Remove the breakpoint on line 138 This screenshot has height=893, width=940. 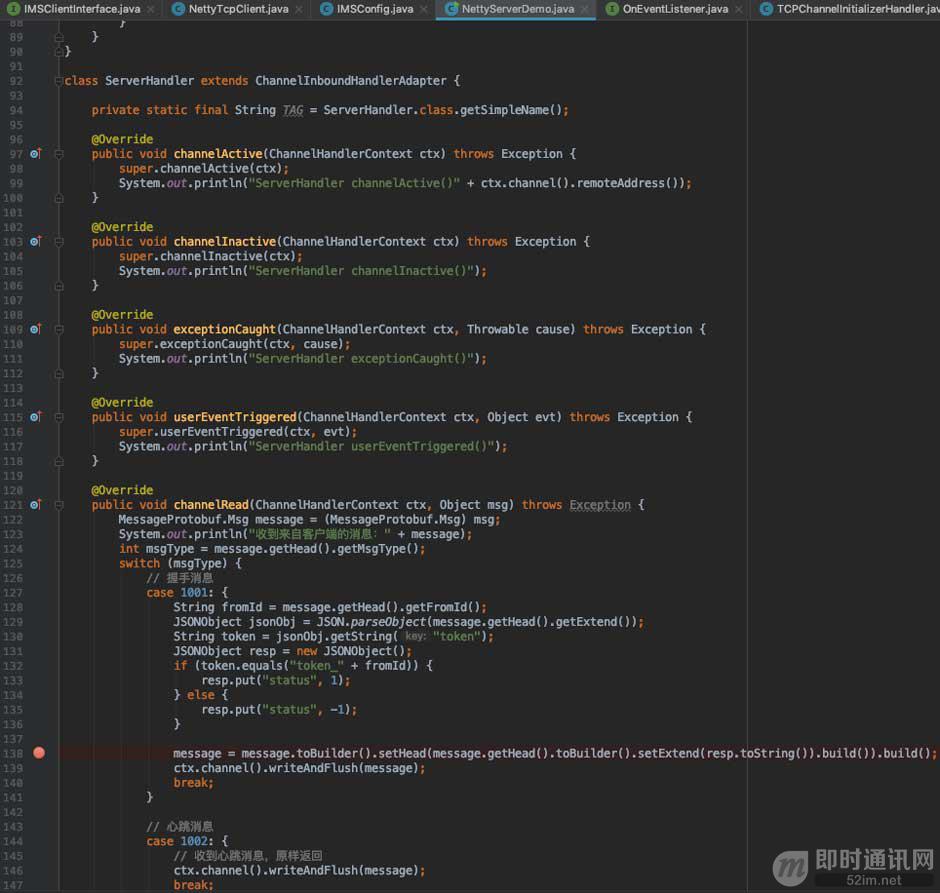pos(39,753)
